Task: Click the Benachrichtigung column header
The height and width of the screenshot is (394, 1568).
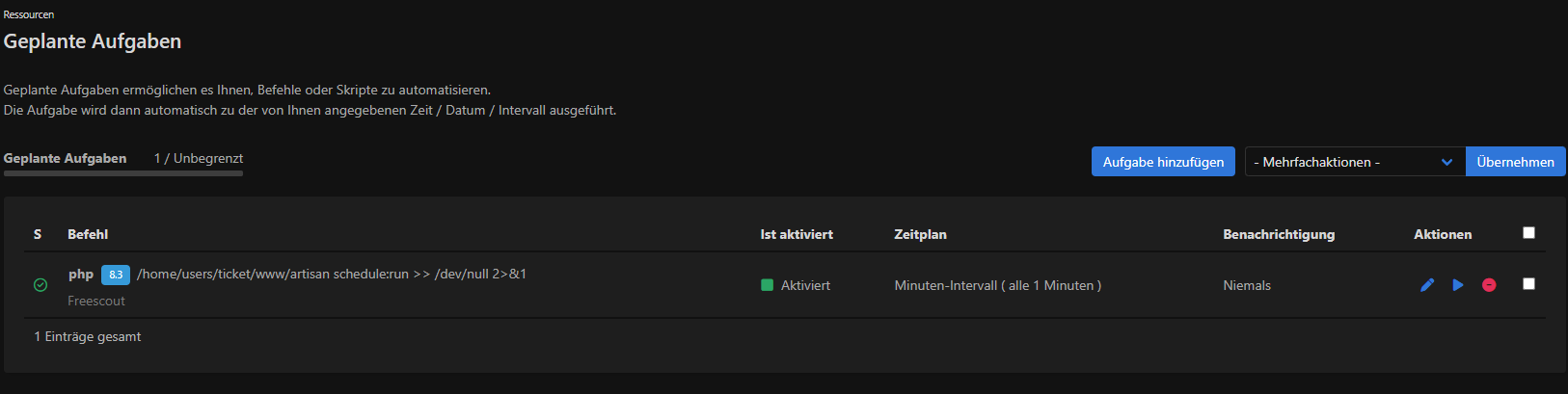Action: click(x=1279, y=234)
